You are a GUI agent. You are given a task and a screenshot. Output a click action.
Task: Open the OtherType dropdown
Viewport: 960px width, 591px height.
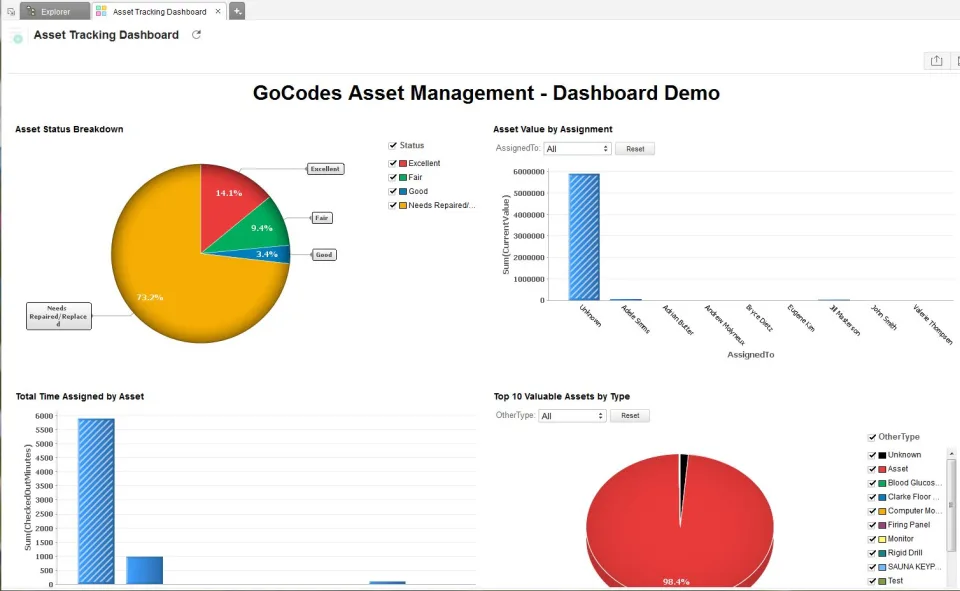[572, 416]
